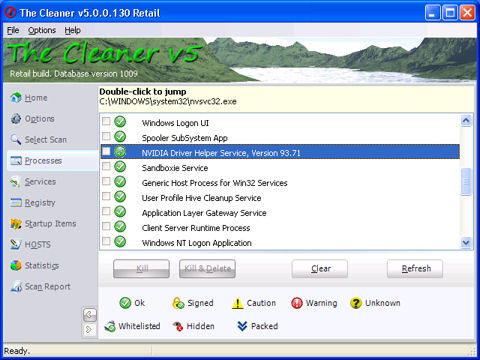This screenshot has width=480, height=360.
Task: Click the Caution triangle legend icon
Action: pos(237,303)
